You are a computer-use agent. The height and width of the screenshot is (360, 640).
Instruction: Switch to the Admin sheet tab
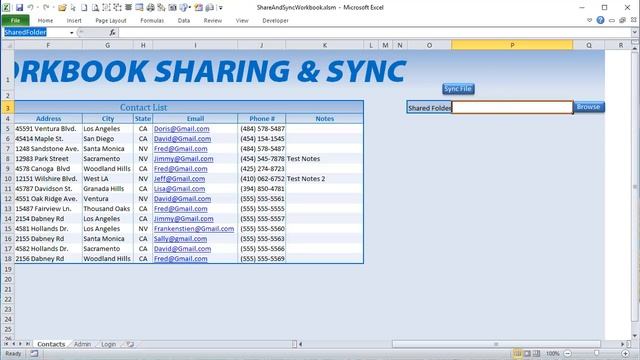(x=82, y=344)
